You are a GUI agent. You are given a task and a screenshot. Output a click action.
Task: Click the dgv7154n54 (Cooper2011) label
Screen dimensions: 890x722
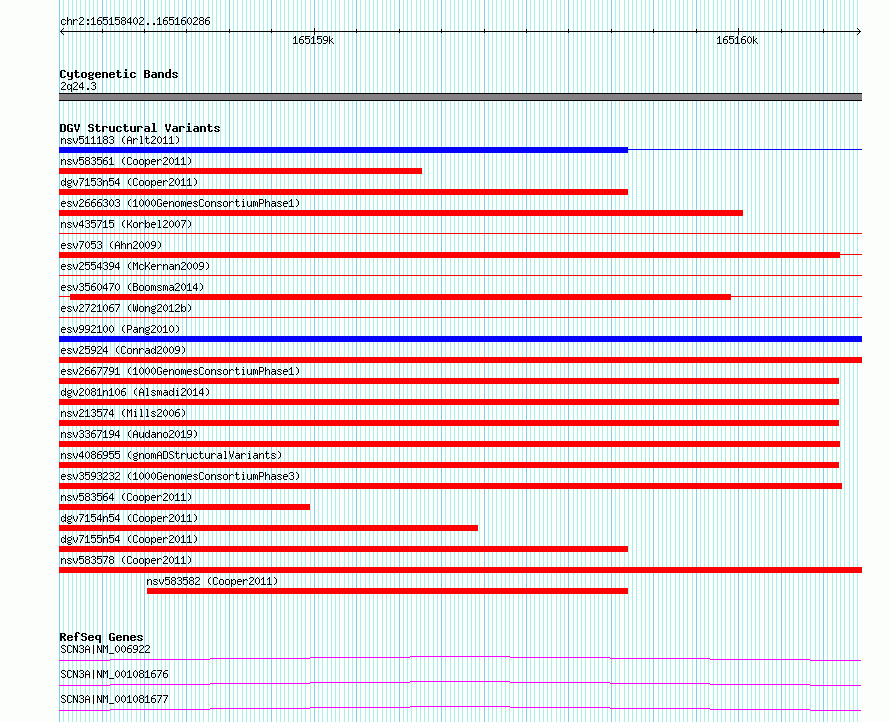point(129,518)
